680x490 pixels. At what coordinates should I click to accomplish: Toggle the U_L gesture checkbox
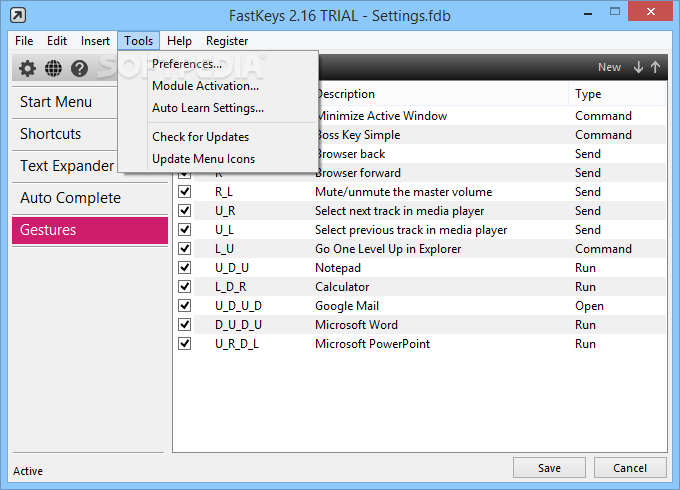tap(185, 229)
